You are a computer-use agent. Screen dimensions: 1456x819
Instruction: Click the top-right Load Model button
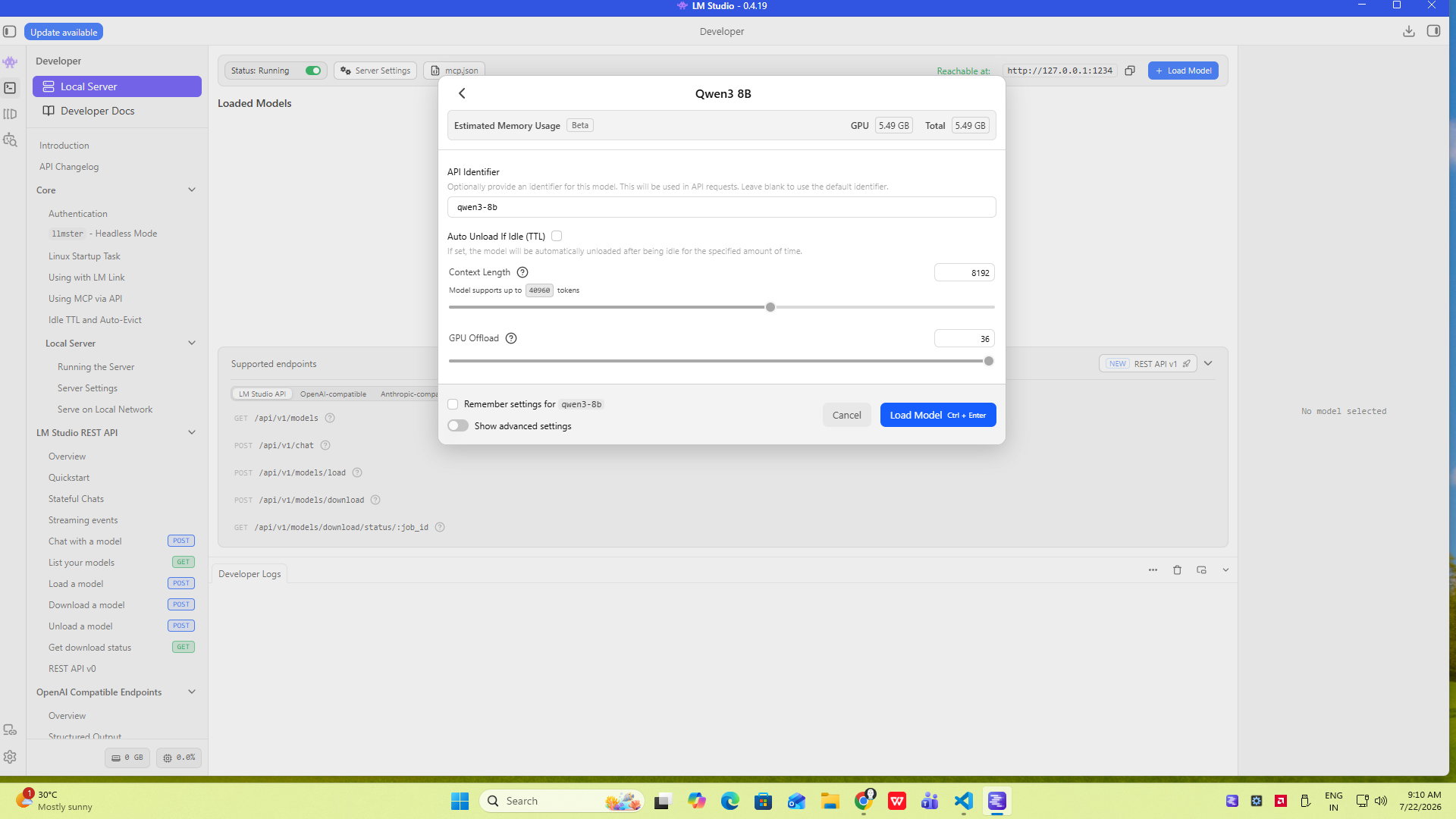coord(1183,71)
